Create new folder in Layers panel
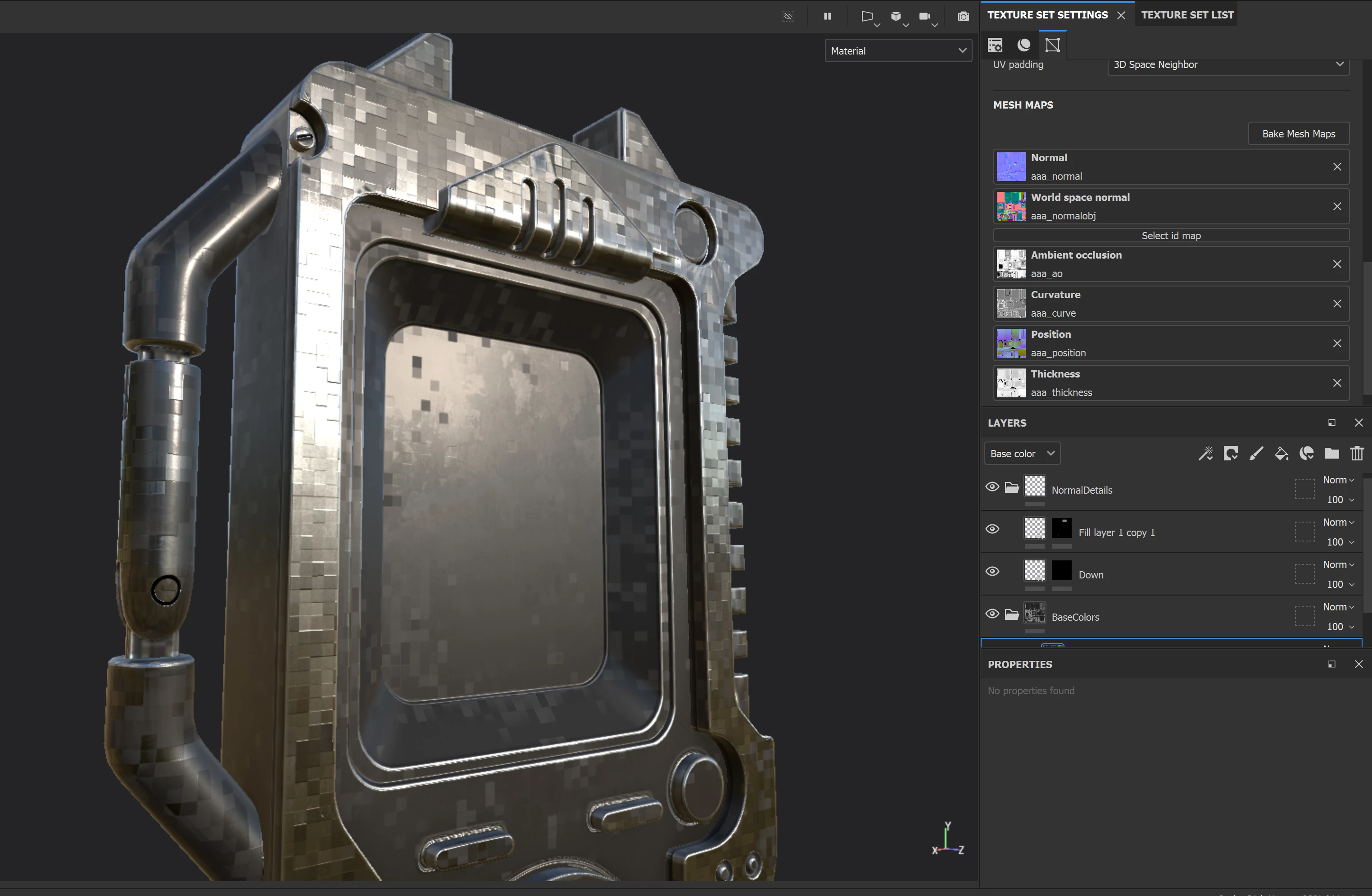 [1331, 454]
